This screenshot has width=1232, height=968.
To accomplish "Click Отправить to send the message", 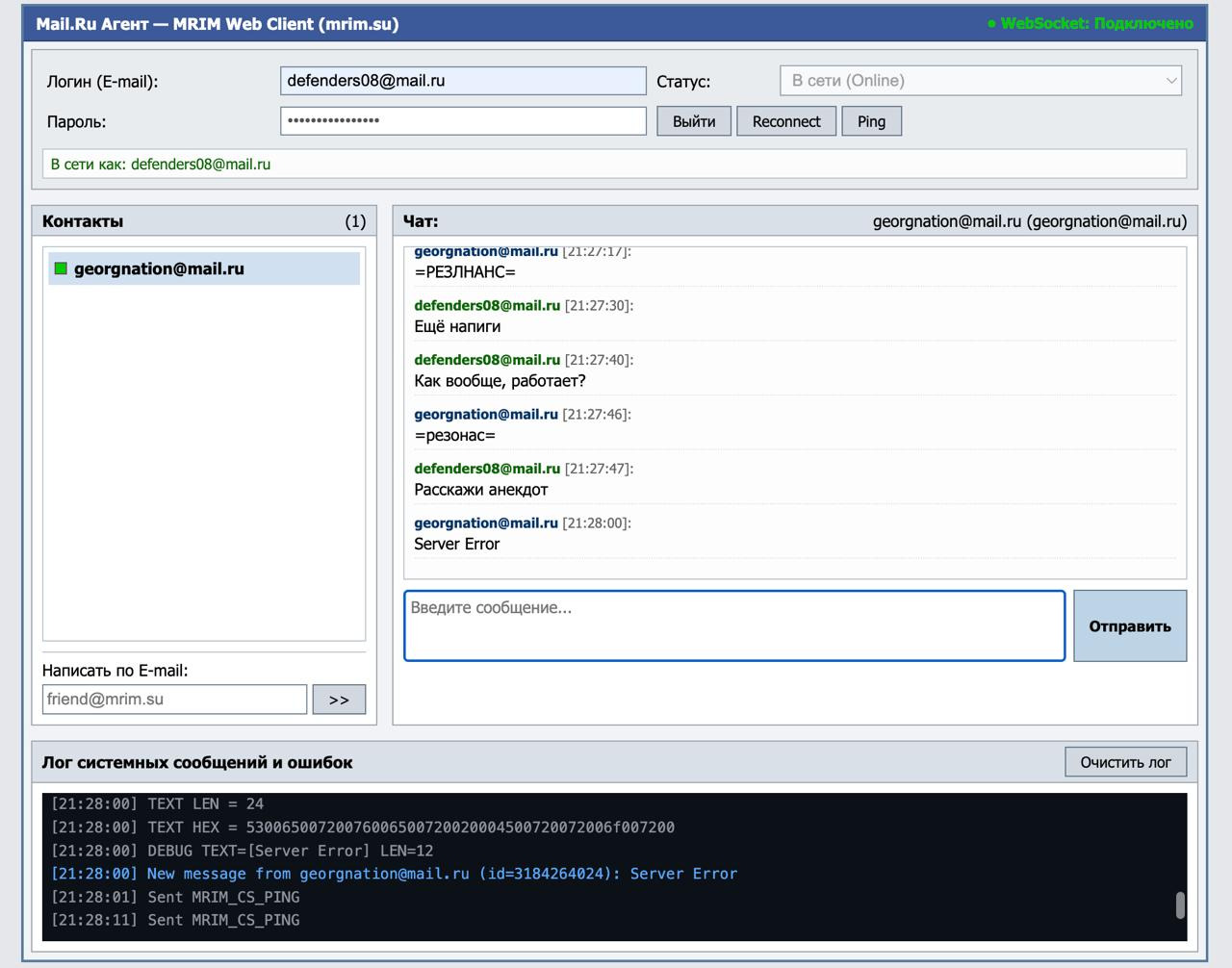I will click(1130, 626).
